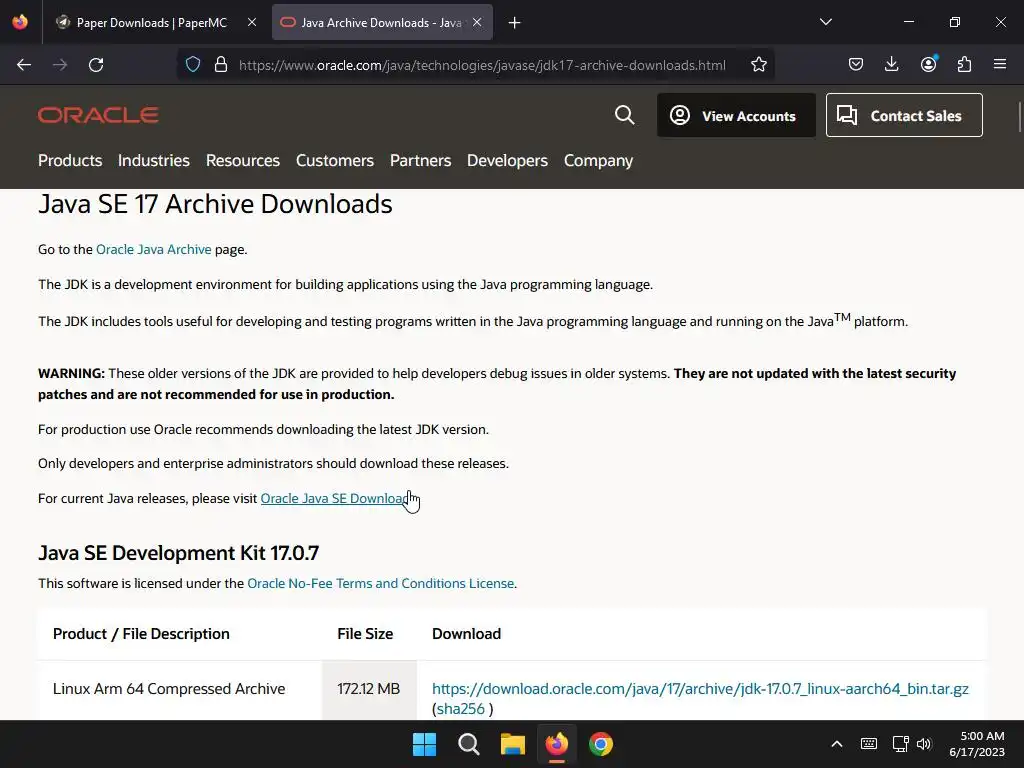This screenshot has height=768, width=1024.
Task: Open the Products menu
Action: tap(70, 161)
